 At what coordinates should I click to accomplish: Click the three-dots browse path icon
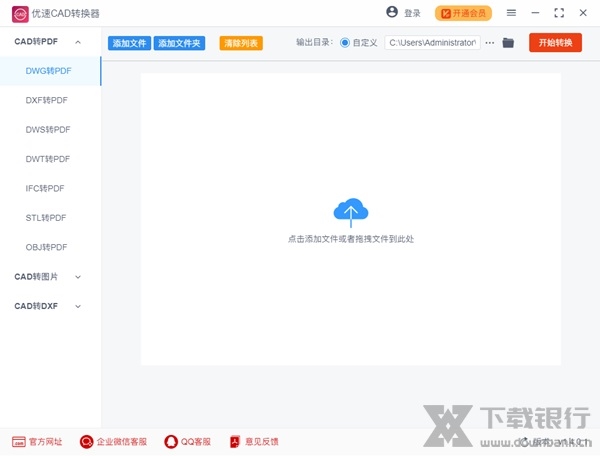tap(490, 43)
